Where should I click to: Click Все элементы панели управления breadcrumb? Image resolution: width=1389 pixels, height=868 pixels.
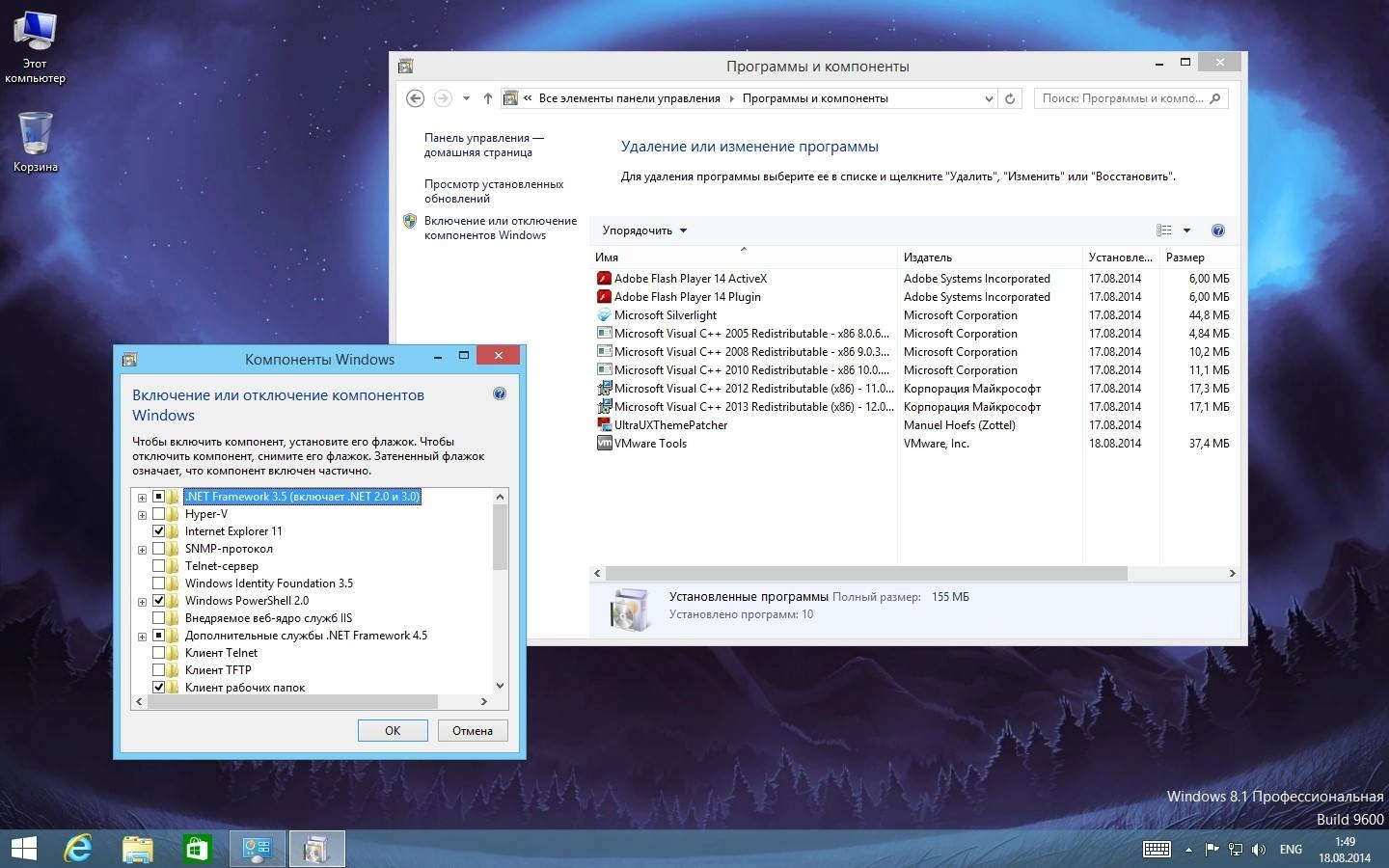[630, 98]
